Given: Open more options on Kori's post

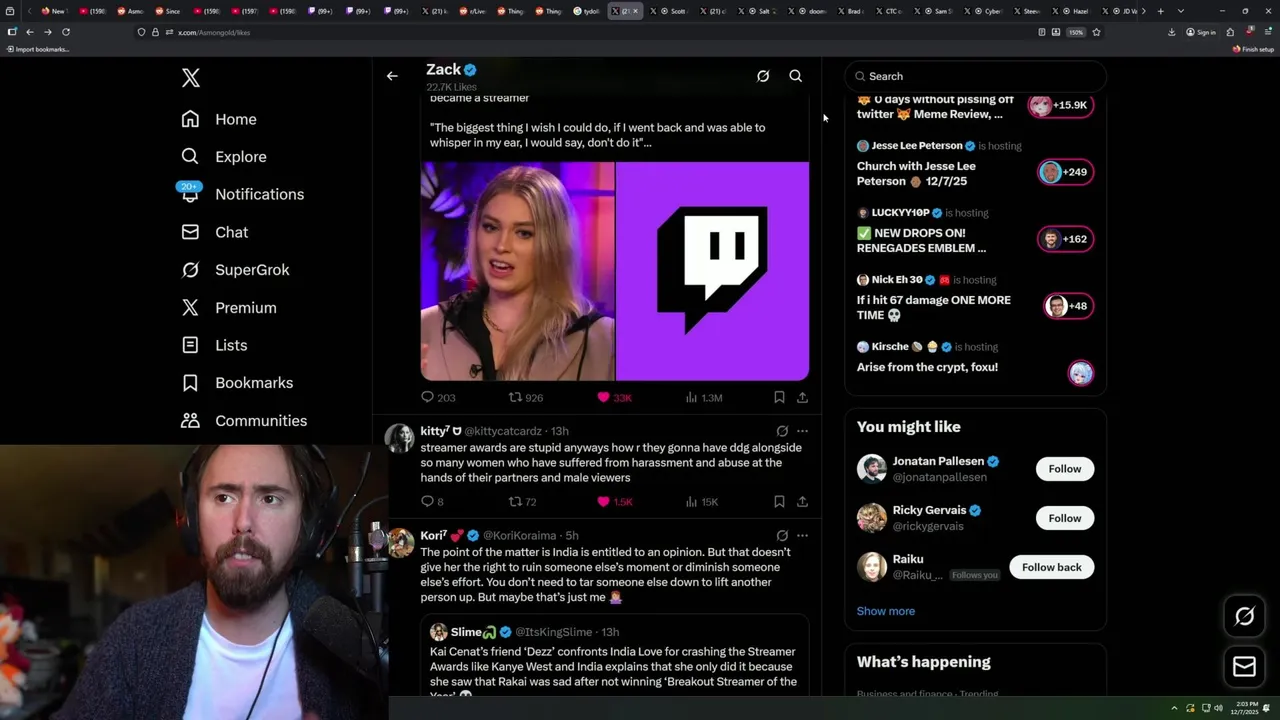Looking at the screenshot, I should point(802,535).
